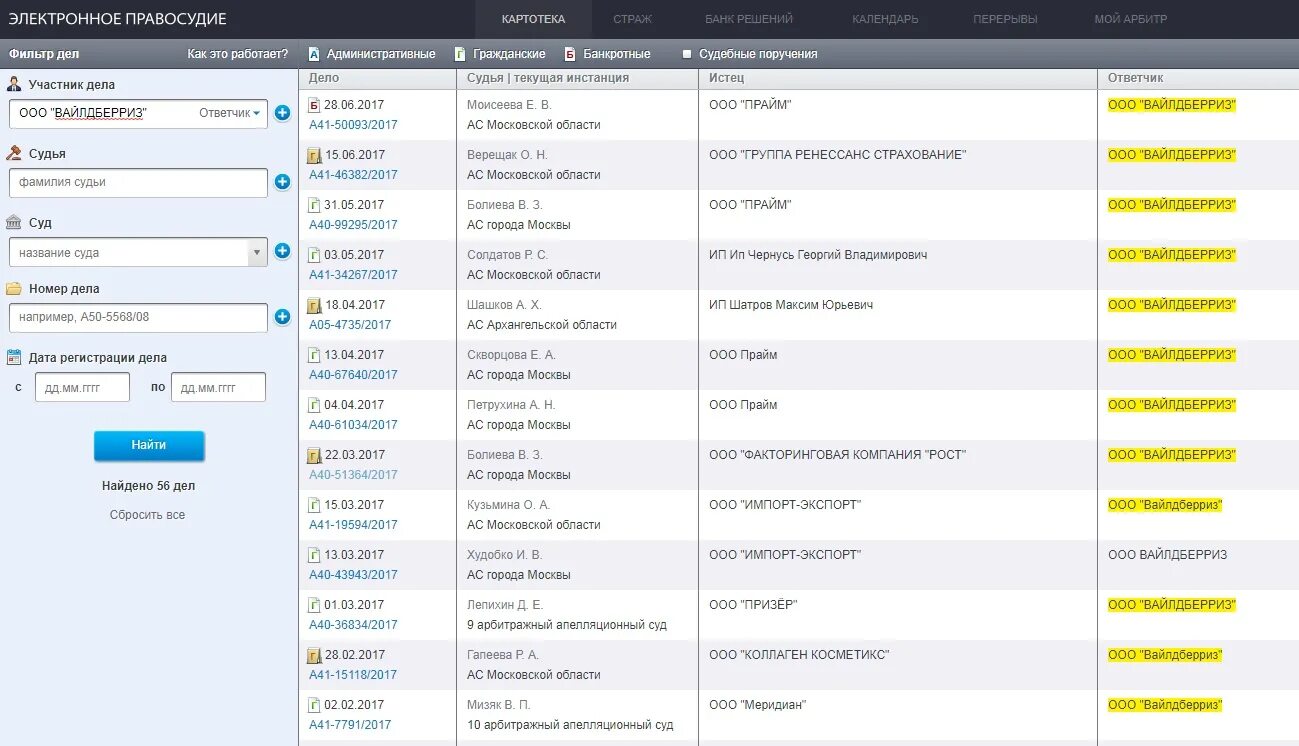Click the case type icon dated 18.04.2017

(x=314, y=305)
